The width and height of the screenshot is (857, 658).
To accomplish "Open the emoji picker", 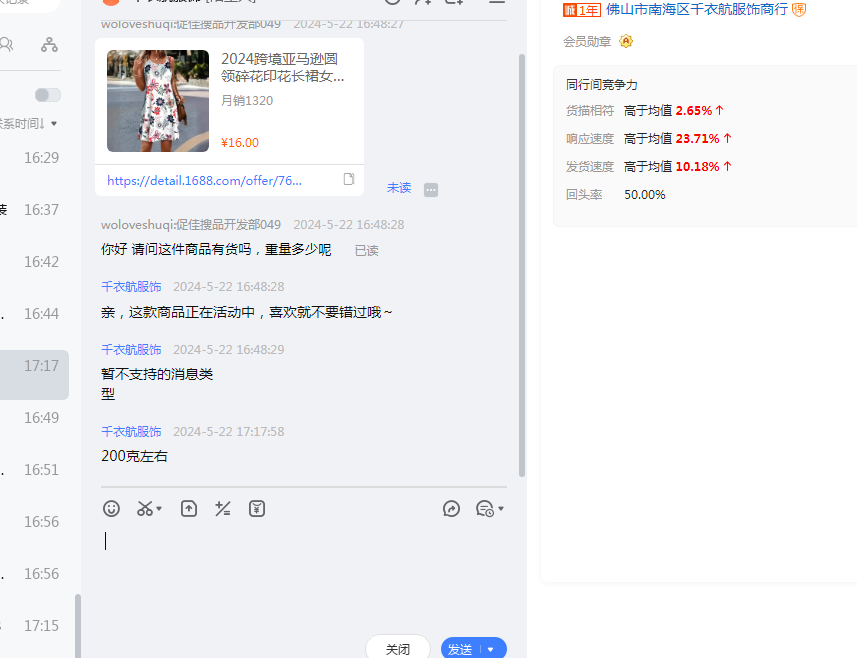I will tap(112, 508).
